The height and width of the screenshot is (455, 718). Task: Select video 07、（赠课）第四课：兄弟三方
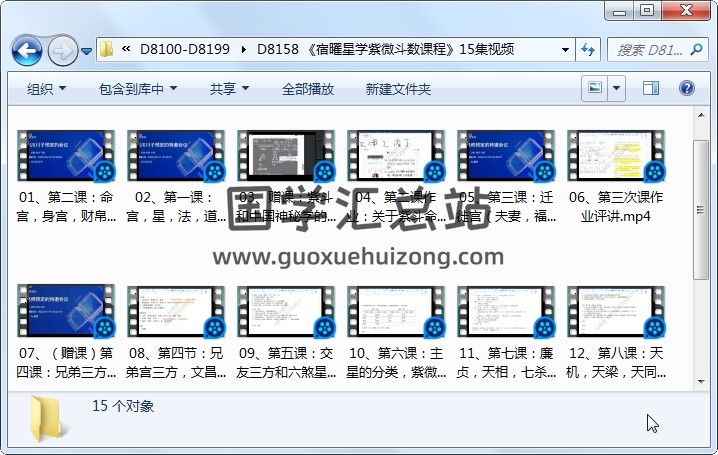(x=65, y=332)
